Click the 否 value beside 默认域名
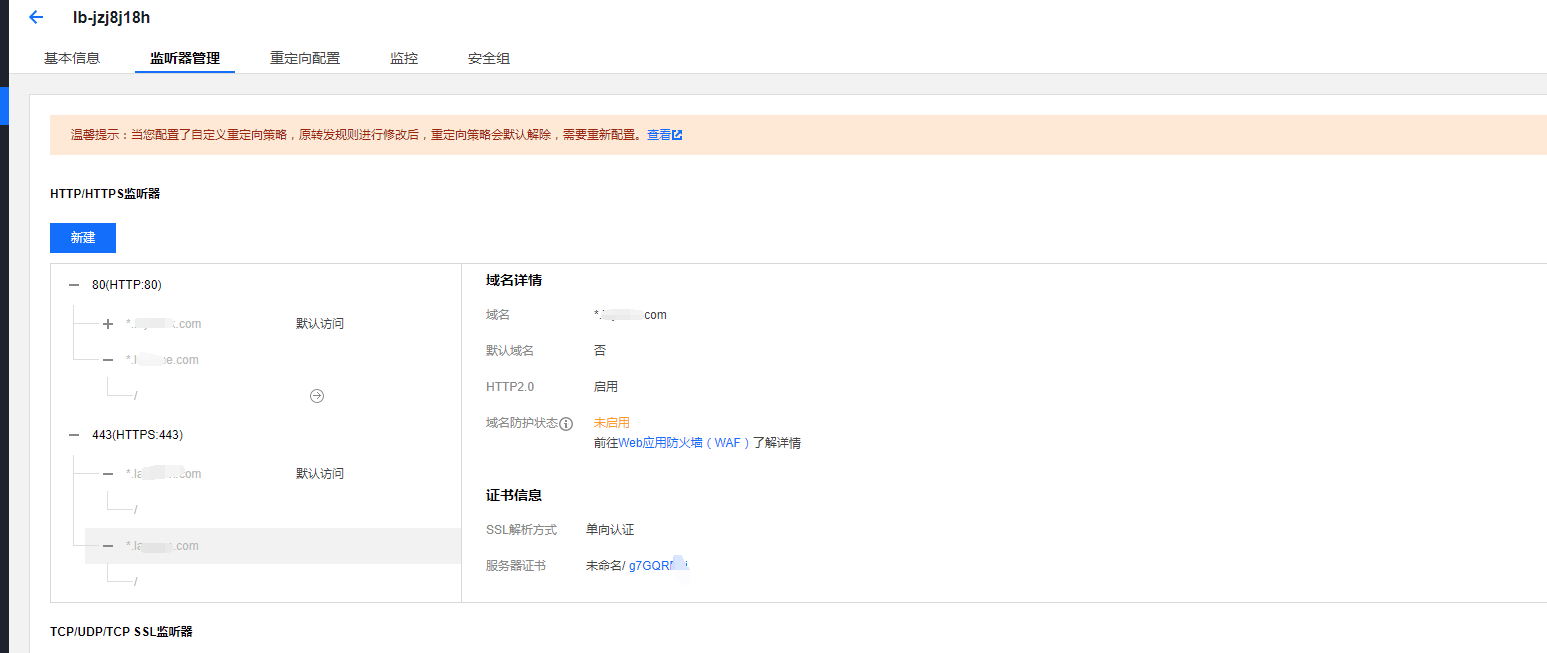The height and width of the screenshot is (653, 1547). [x=600, y=351]
